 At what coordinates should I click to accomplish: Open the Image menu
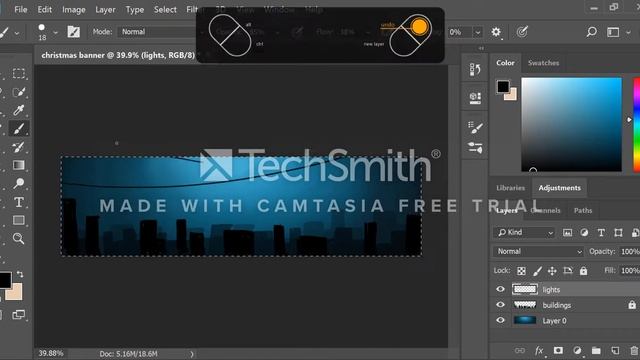tap(73, 9)
